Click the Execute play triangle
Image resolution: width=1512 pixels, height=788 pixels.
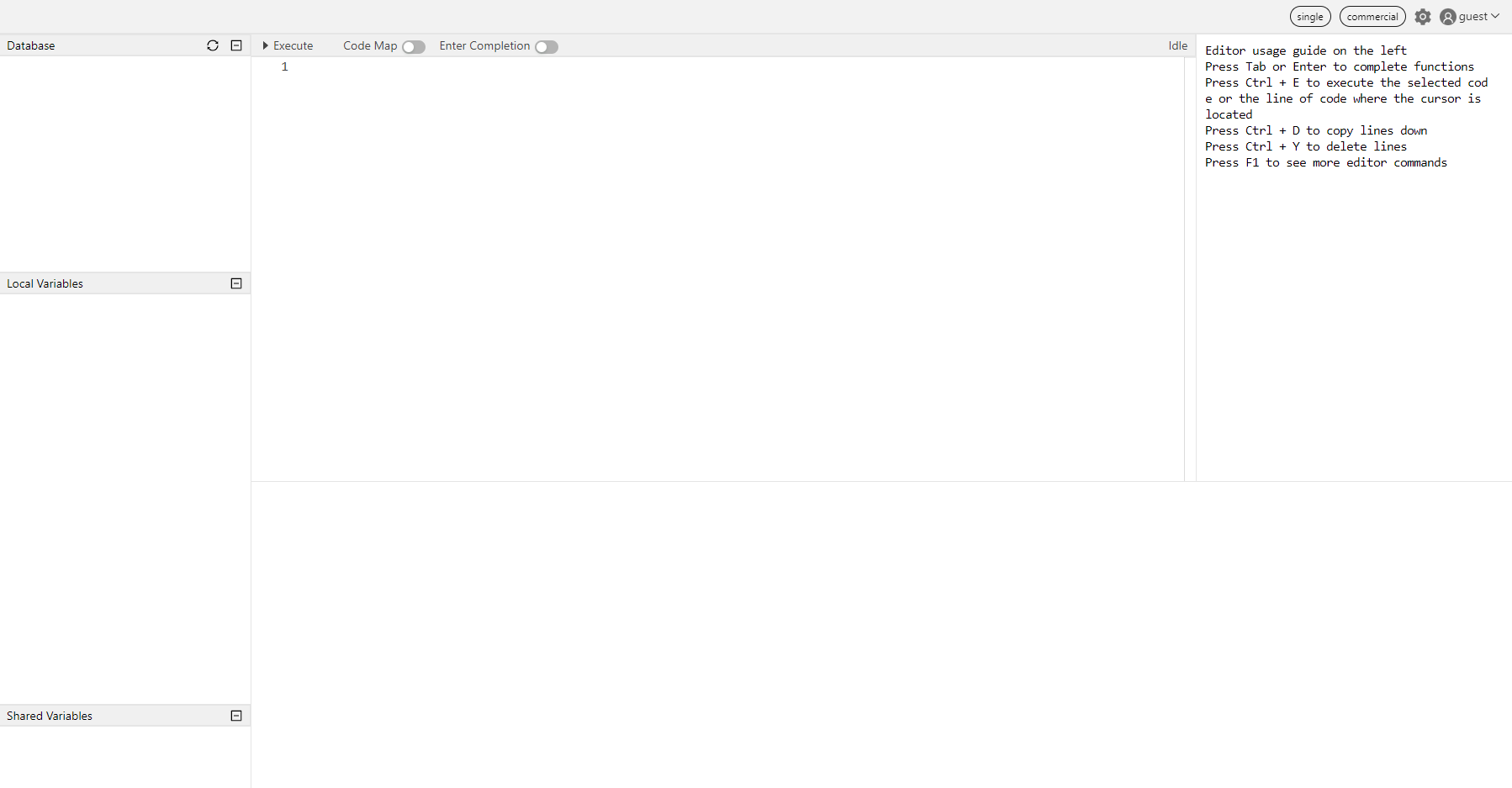click(266, 45)
